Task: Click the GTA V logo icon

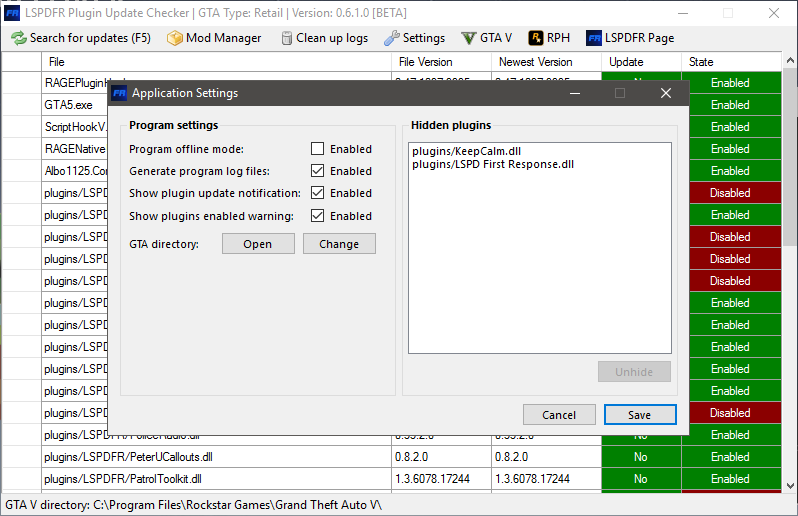Action: click(468, 38)
